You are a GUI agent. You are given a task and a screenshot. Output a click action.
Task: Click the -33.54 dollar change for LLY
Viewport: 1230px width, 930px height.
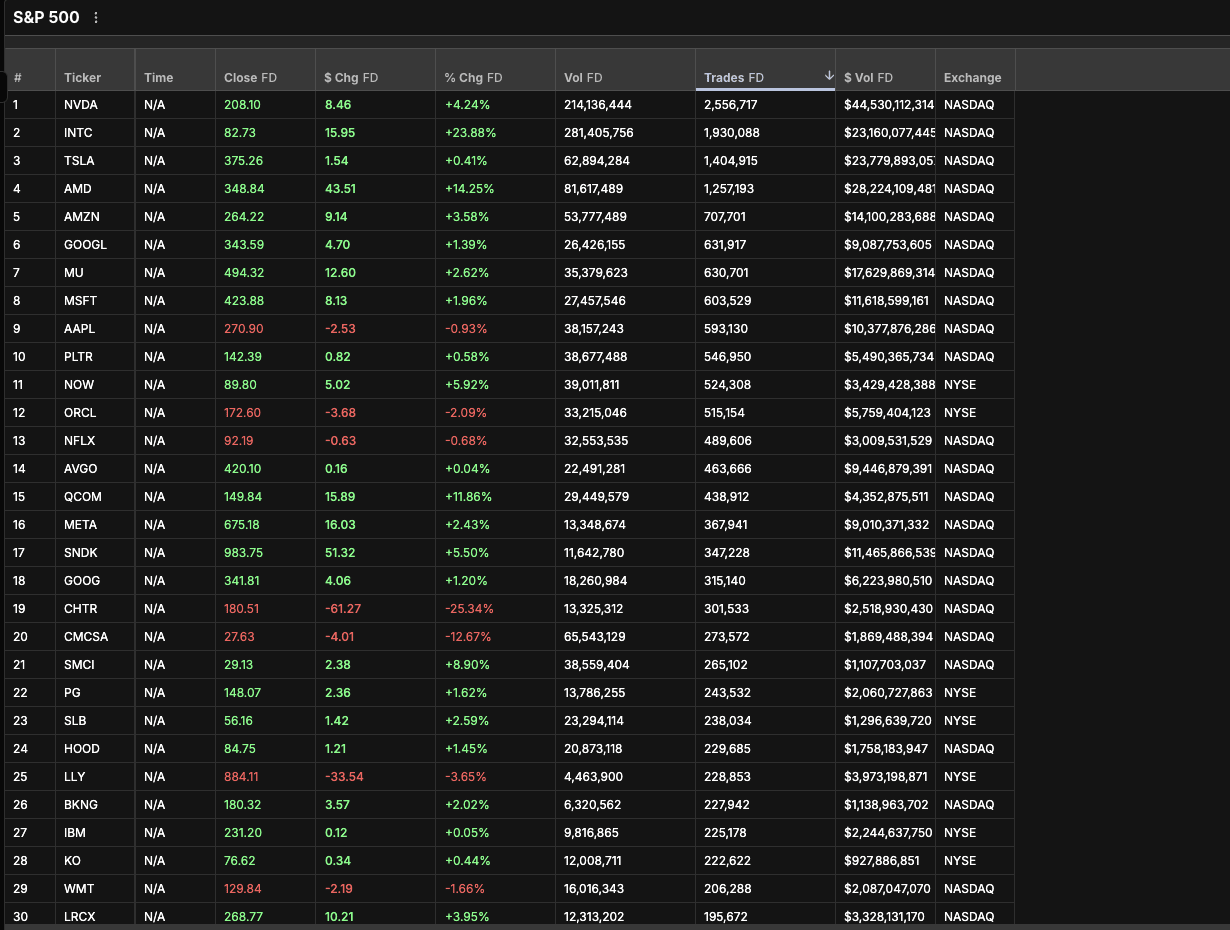click(344, 776)
